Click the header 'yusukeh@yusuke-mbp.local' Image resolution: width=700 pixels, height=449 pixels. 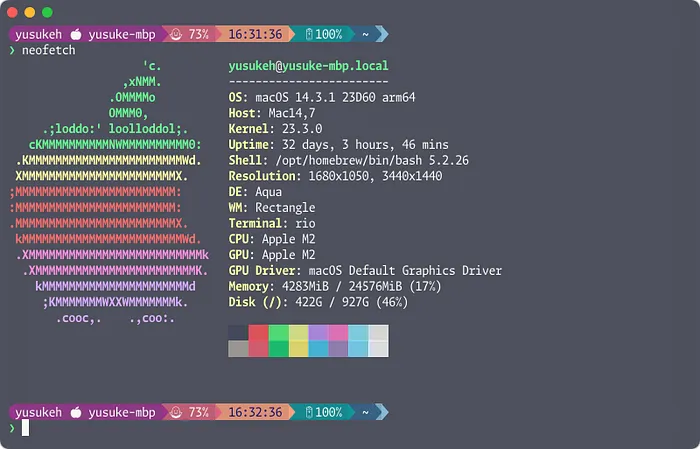308,66
